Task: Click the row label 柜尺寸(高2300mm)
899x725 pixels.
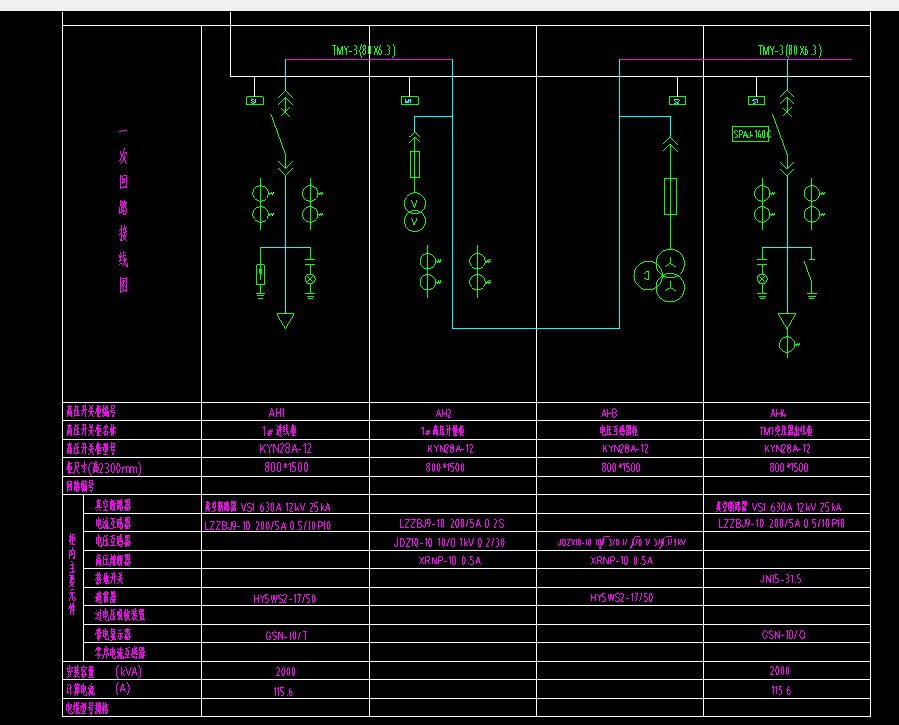Action: click(103, 468)
